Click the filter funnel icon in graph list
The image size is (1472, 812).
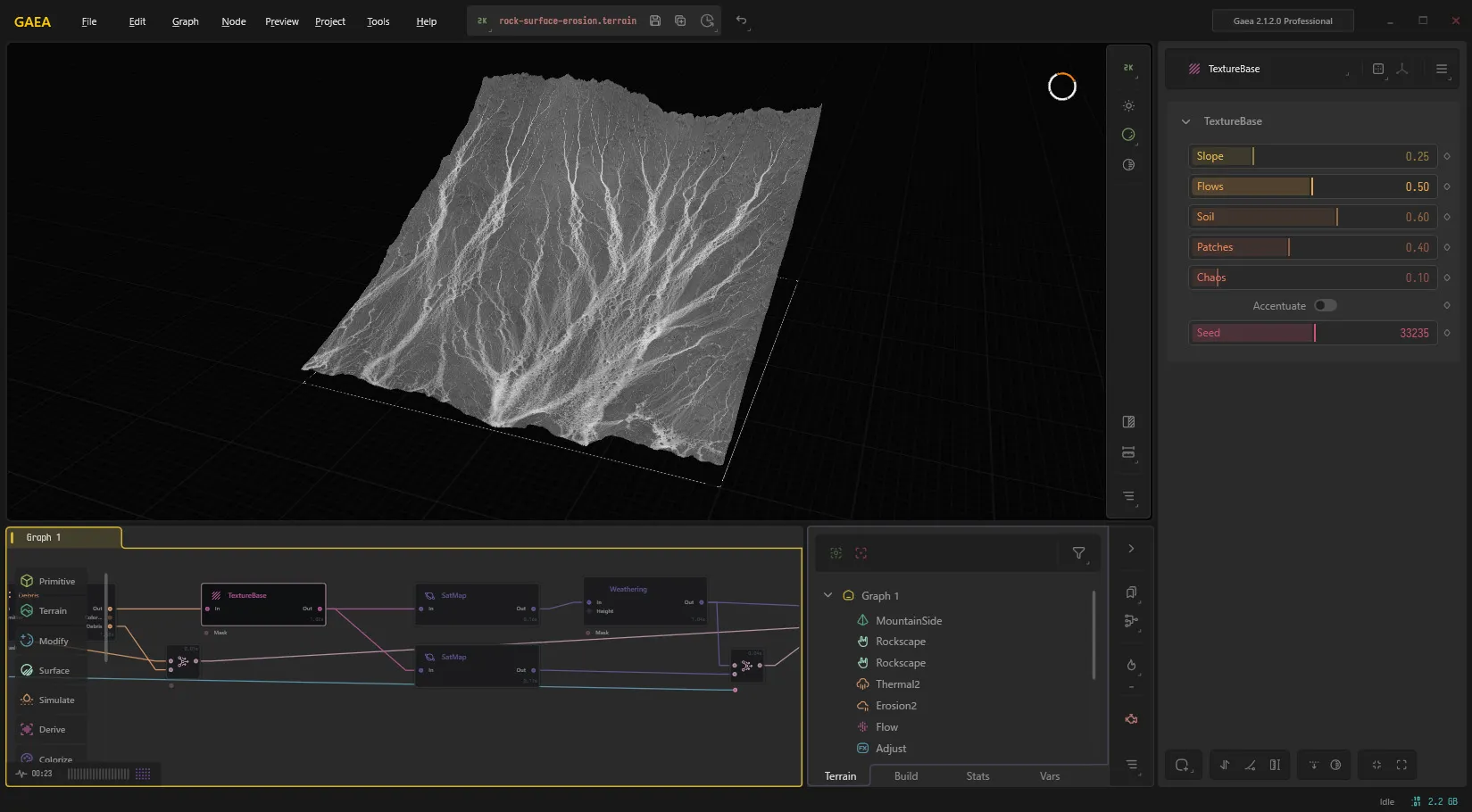[x=1078, y=553]
